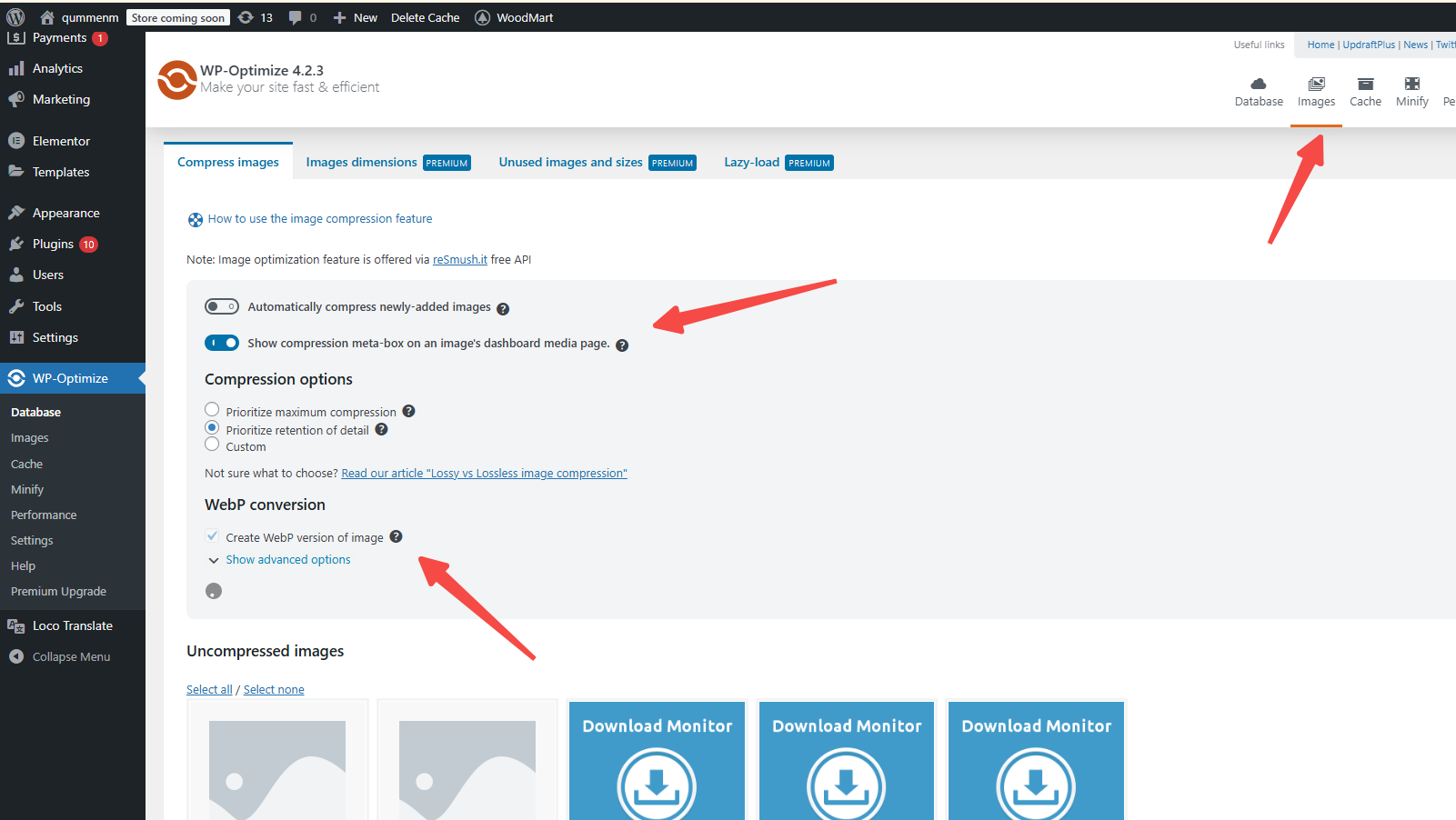Uncheck Create WebP version of image
The height and width of the screenshot is (820, 1456).
tap(212, 536)
